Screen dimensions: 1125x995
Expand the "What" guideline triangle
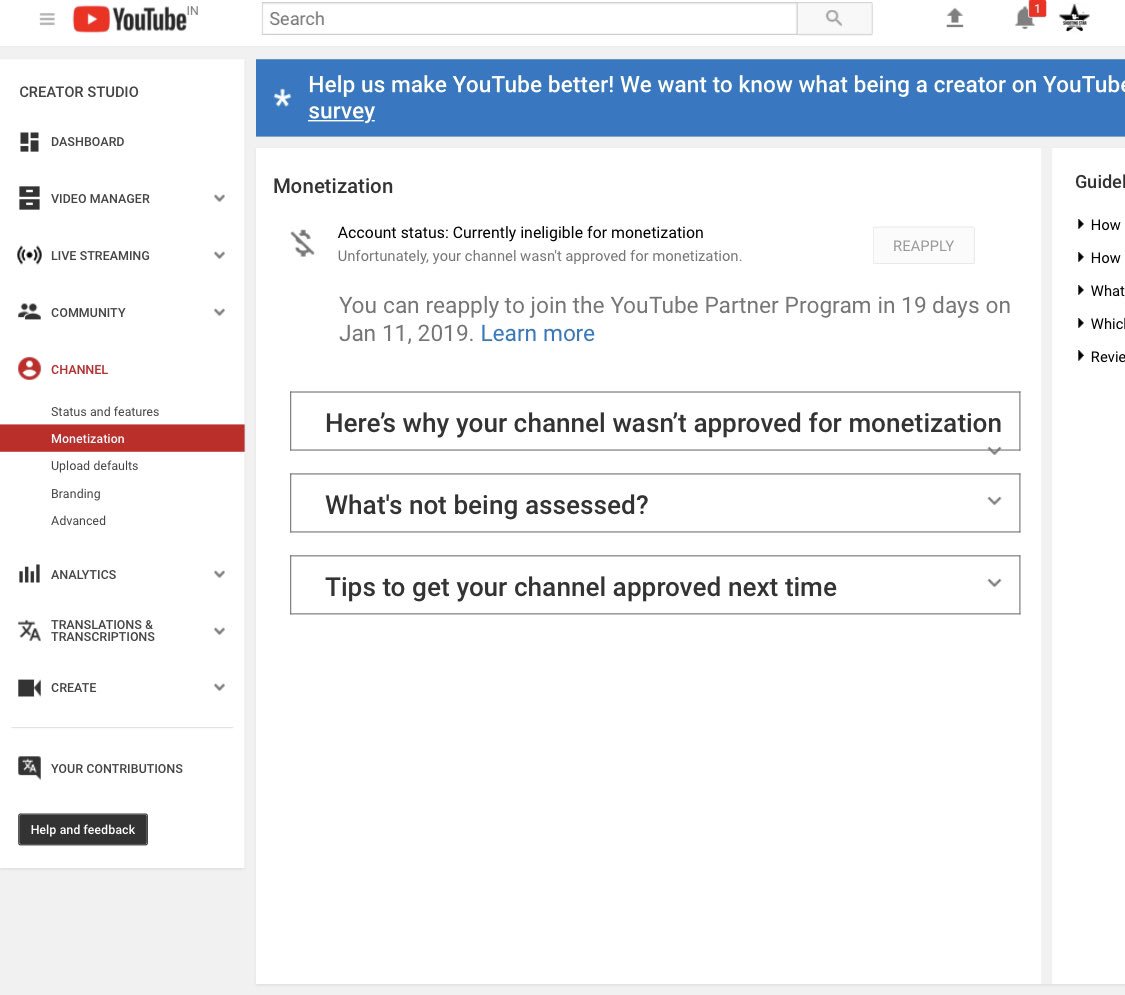(x=1081, y=290)
